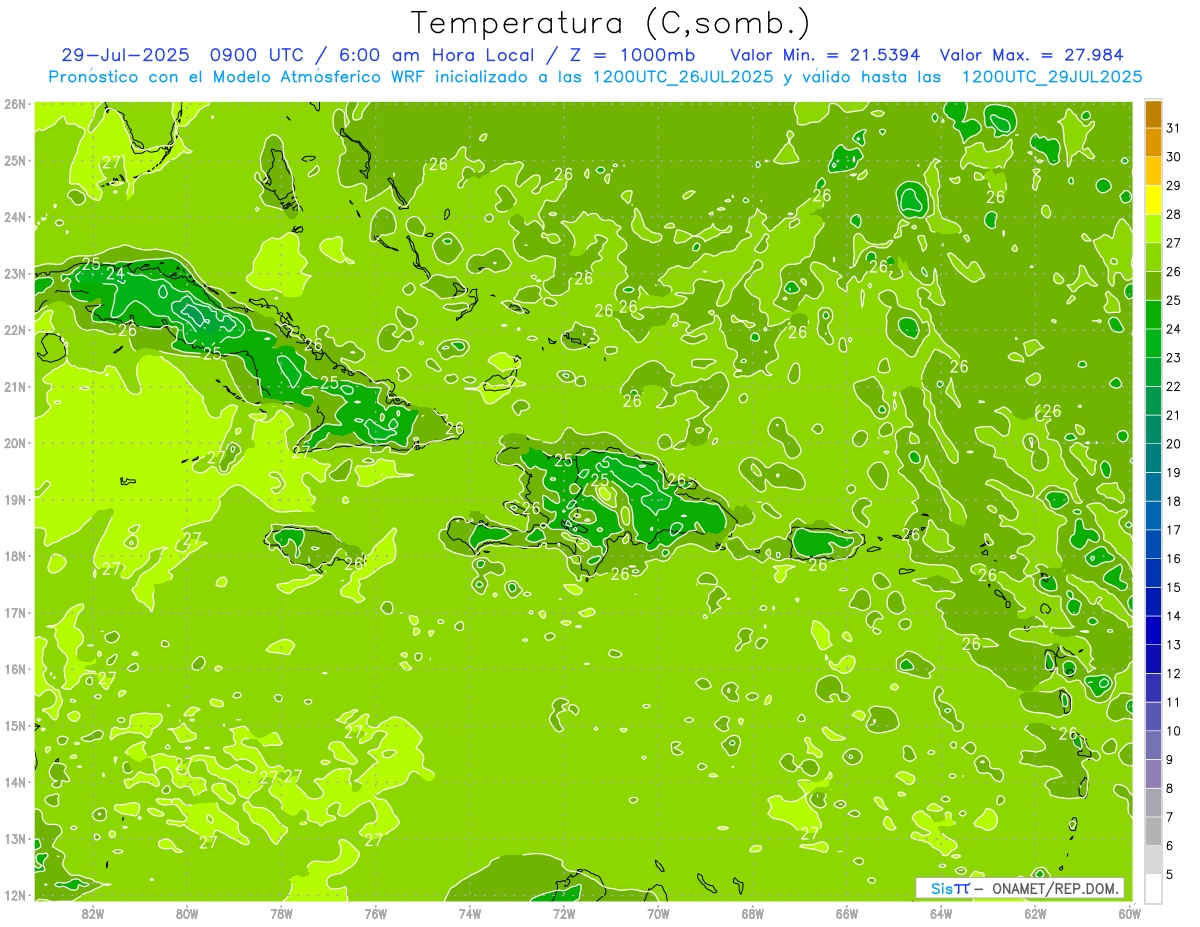Click the "74W" longitude axis label
Image resolution: width=1200 pixels, height=927 pixels.
point(470,913)
